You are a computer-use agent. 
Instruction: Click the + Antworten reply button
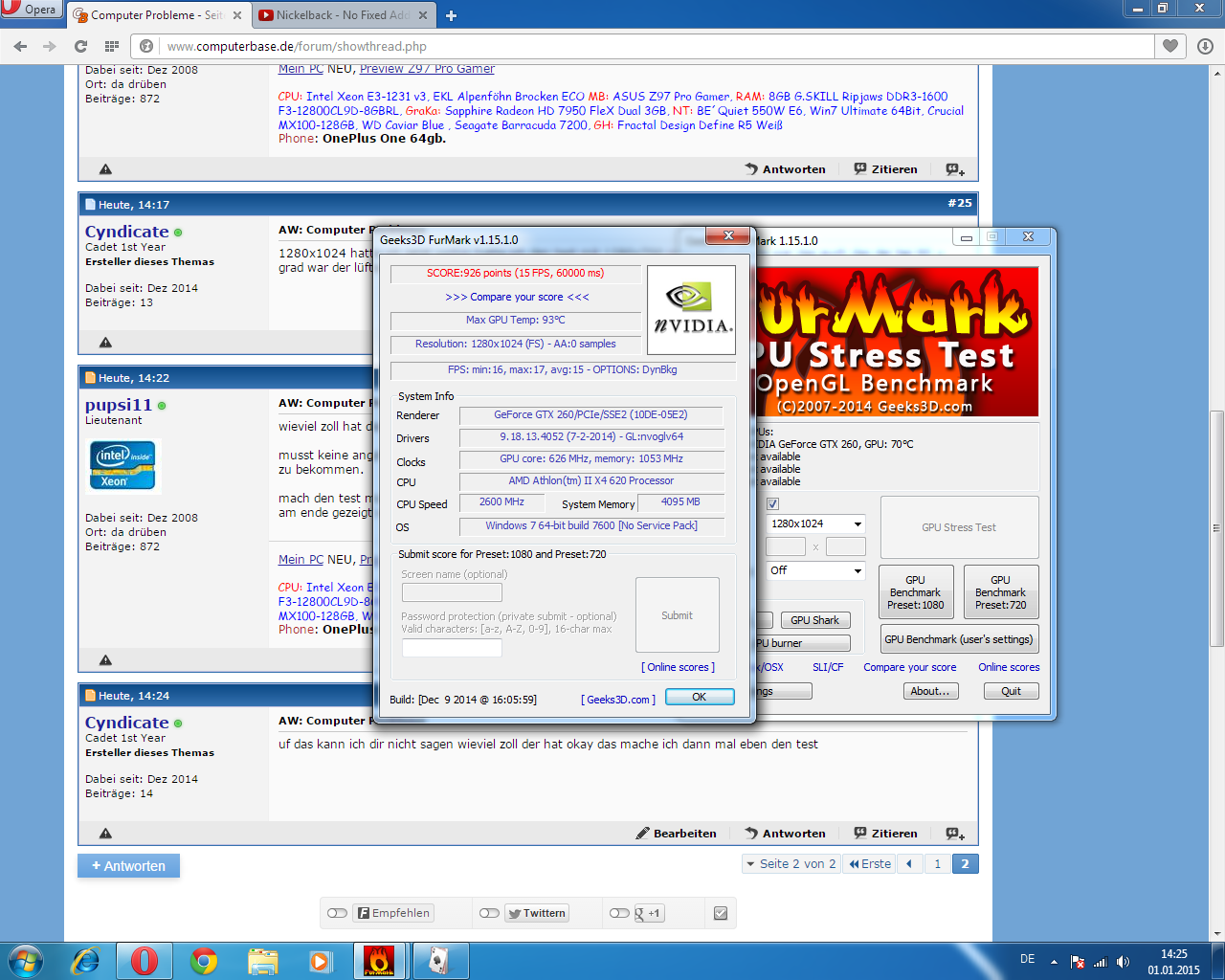click(x=128, y=866)
